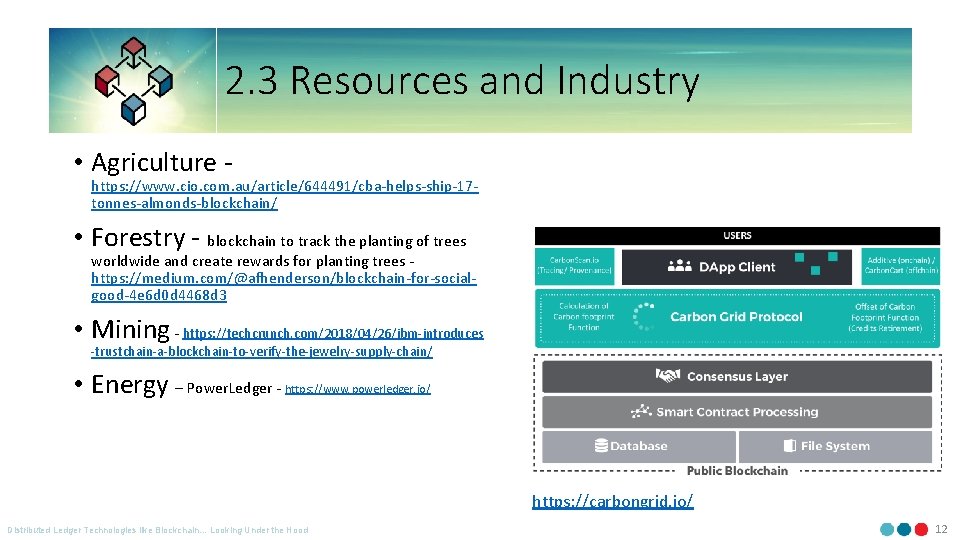960x540 pixels.
Task: Click the 'Consensus Layer' label
Action: pyautogui.click(x=737, y=377)
